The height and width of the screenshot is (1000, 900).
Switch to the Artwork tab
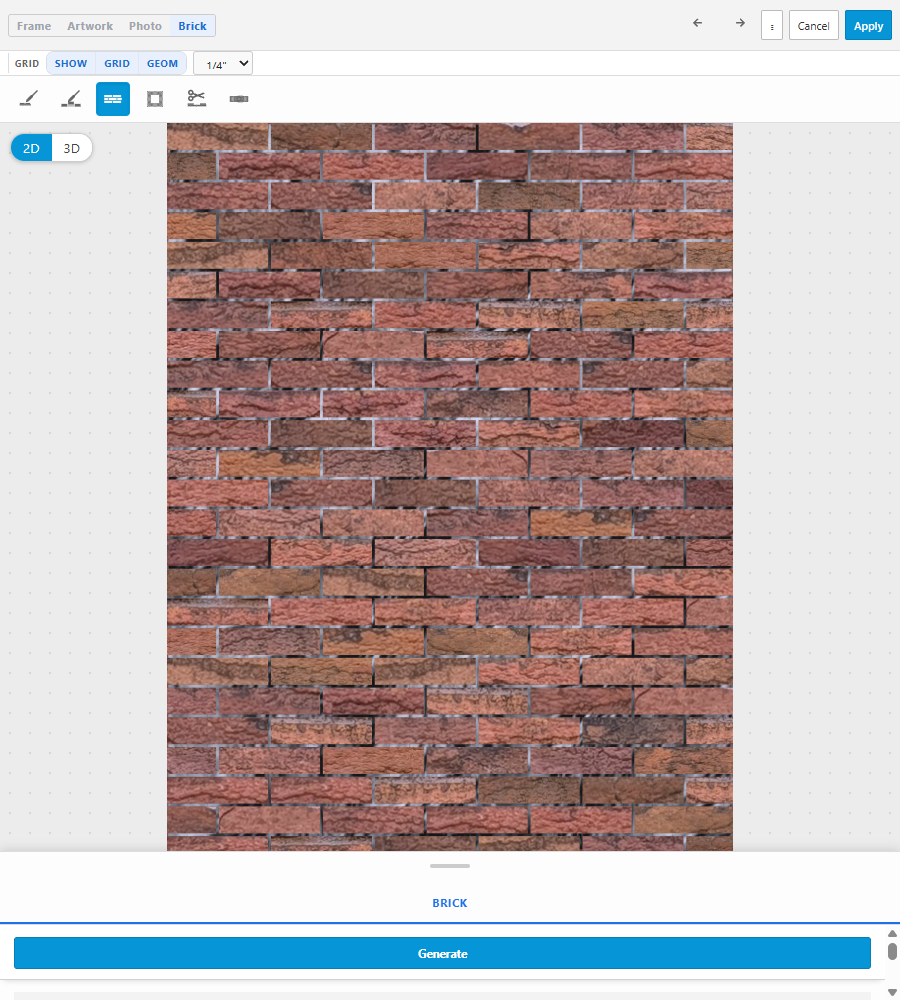tap(90, 26)
